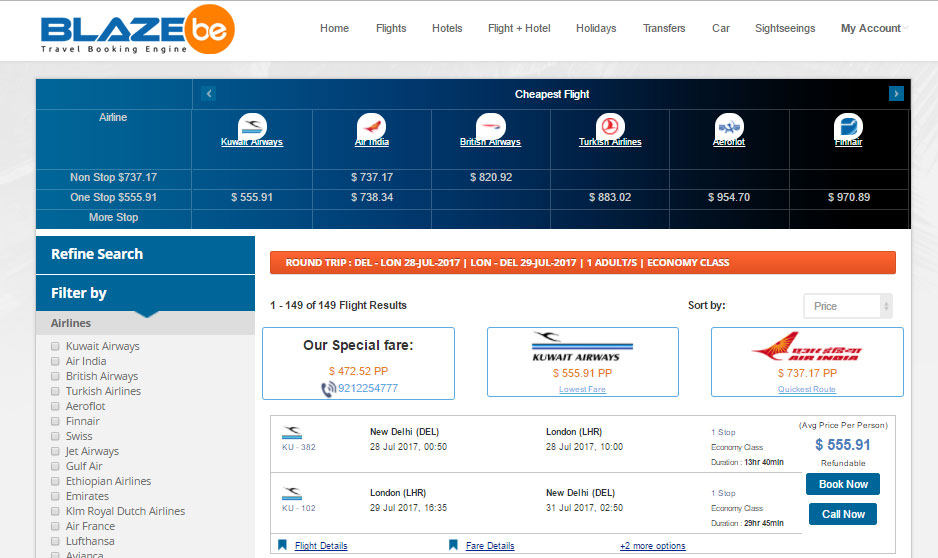This screenshot has width=938, height=558.
Task: Open the Holidays menu item
Action: point(596,28)
